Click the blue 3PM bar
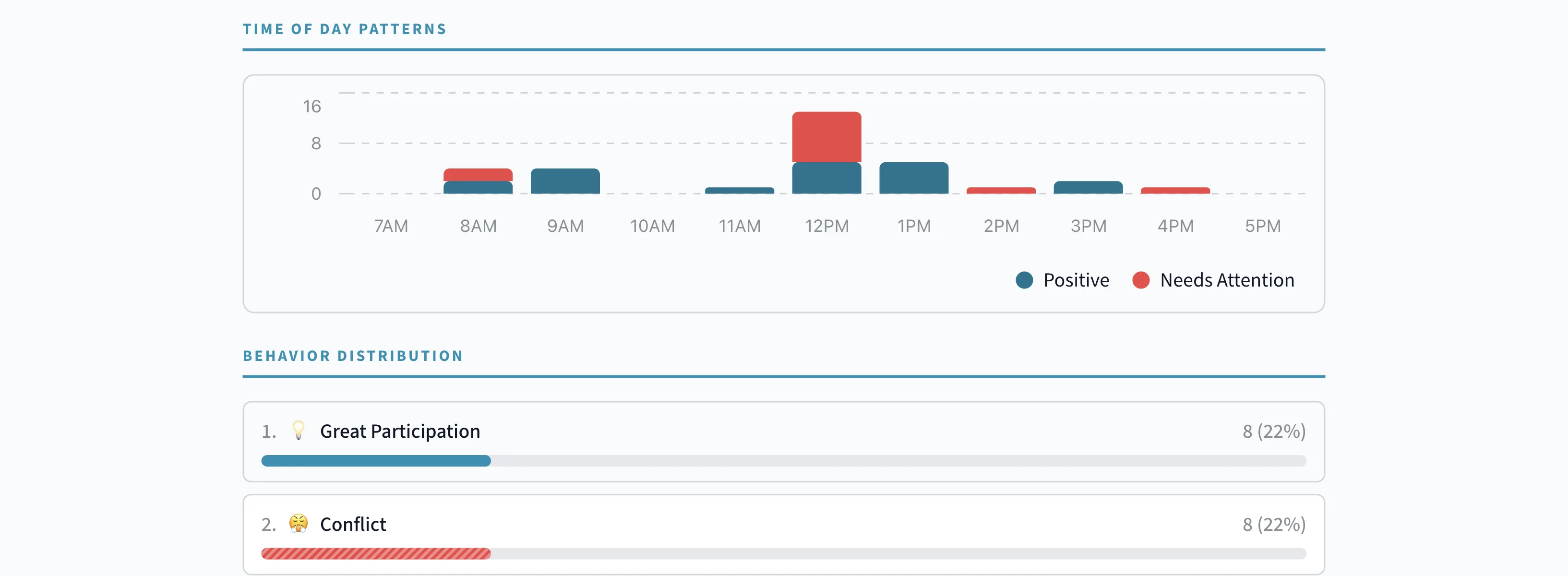1568x576 pixels. click(1088, 188)
